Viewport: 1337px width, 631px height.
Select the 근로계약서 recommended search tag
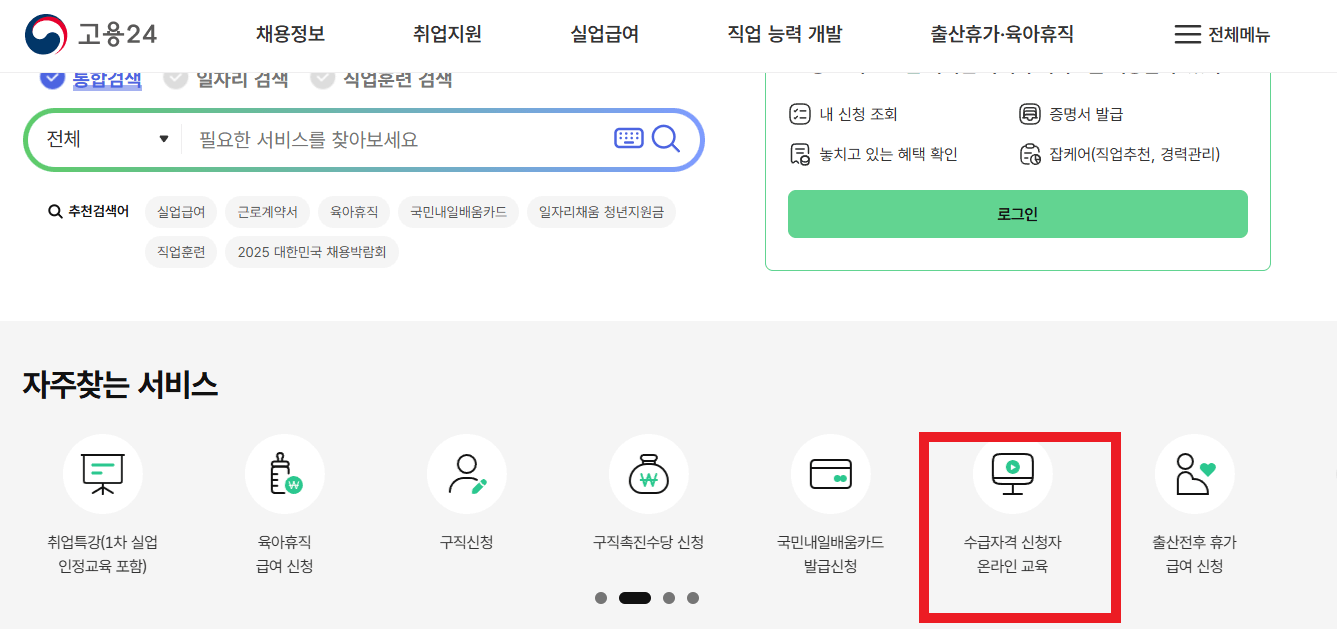coord(267,212)
